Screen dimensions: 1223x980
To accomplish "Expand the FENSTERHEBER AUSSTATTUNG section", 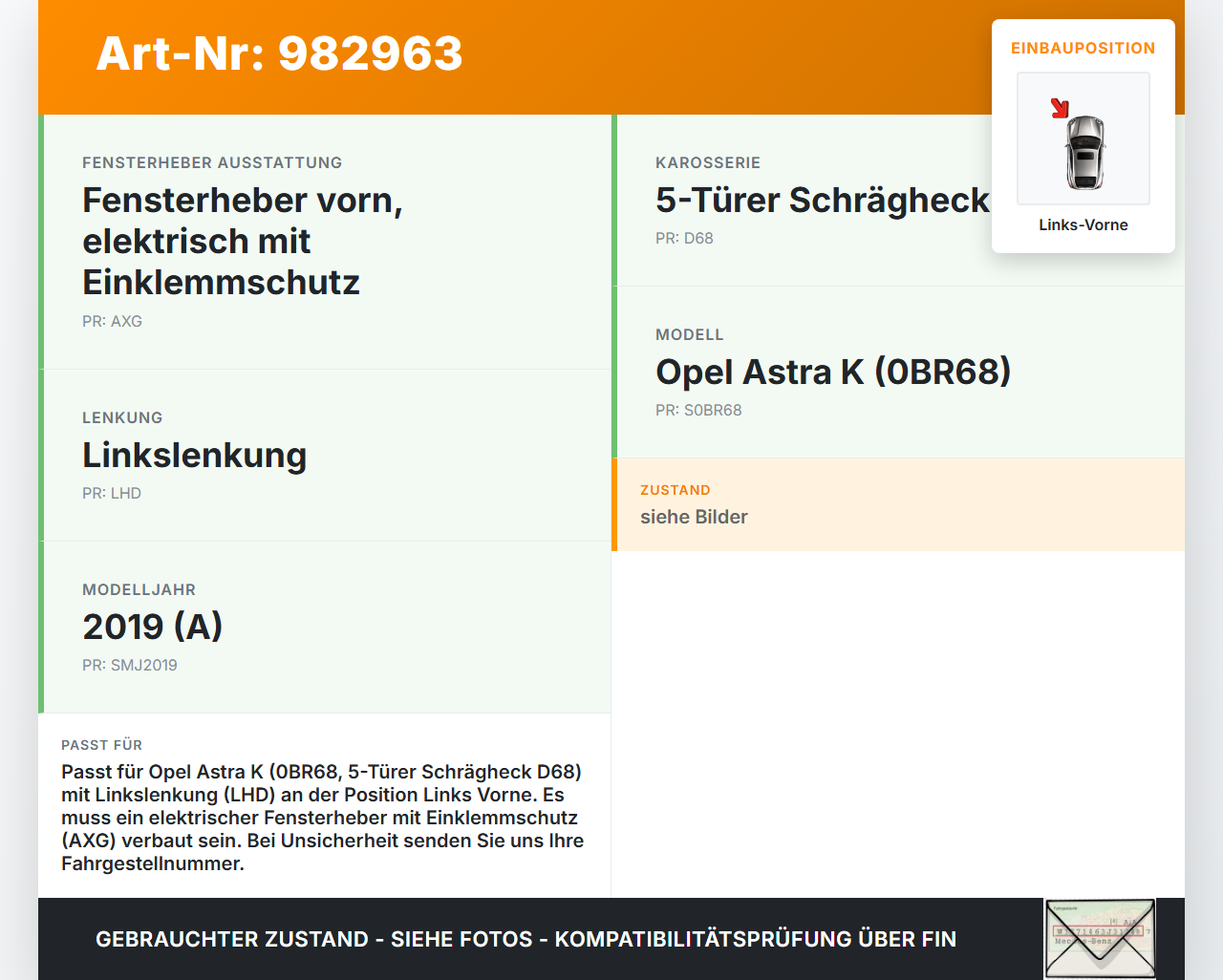I will 212,162.
